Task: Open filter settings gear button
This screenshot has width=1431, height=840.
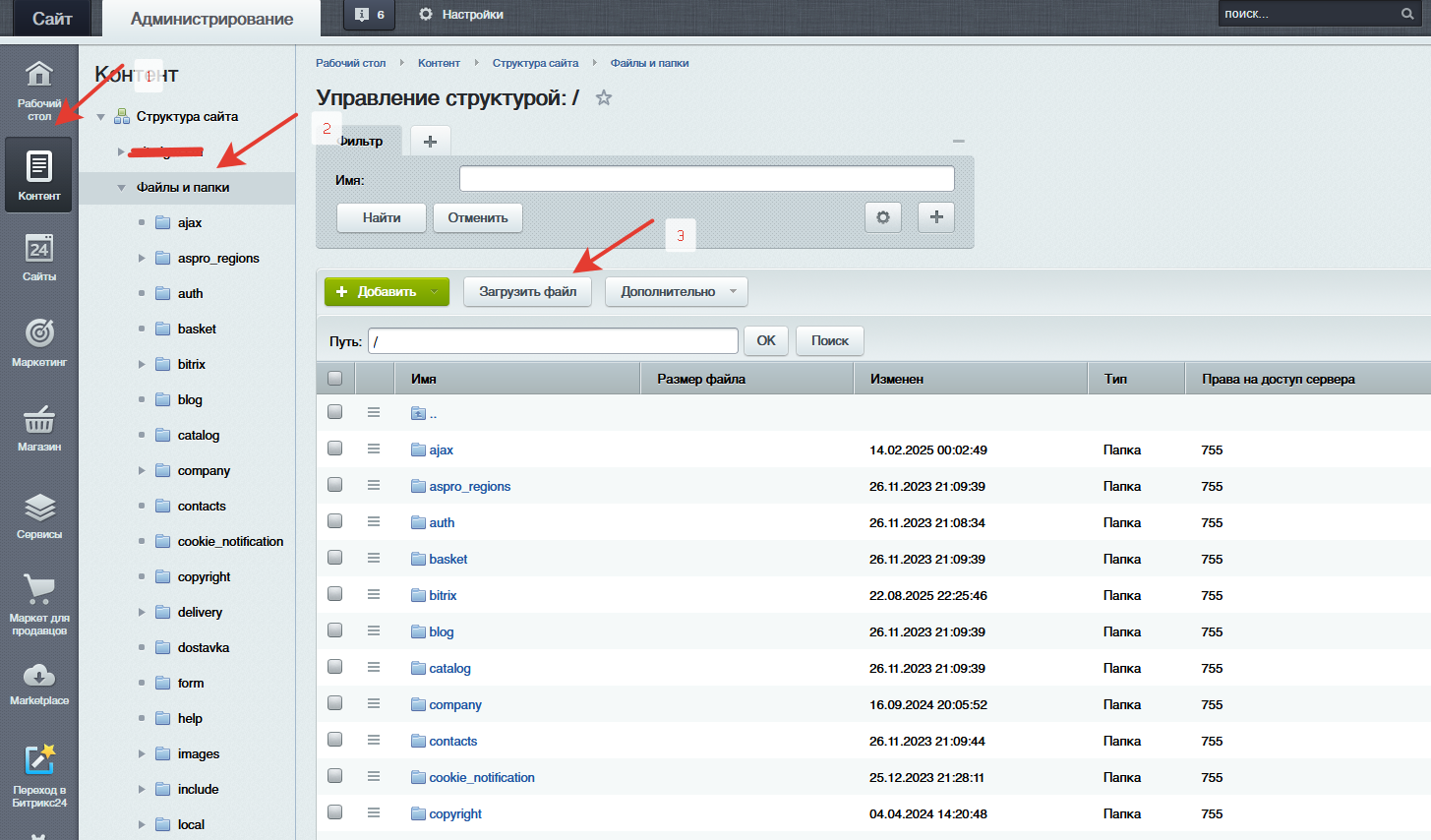Action: click(882, 217)
